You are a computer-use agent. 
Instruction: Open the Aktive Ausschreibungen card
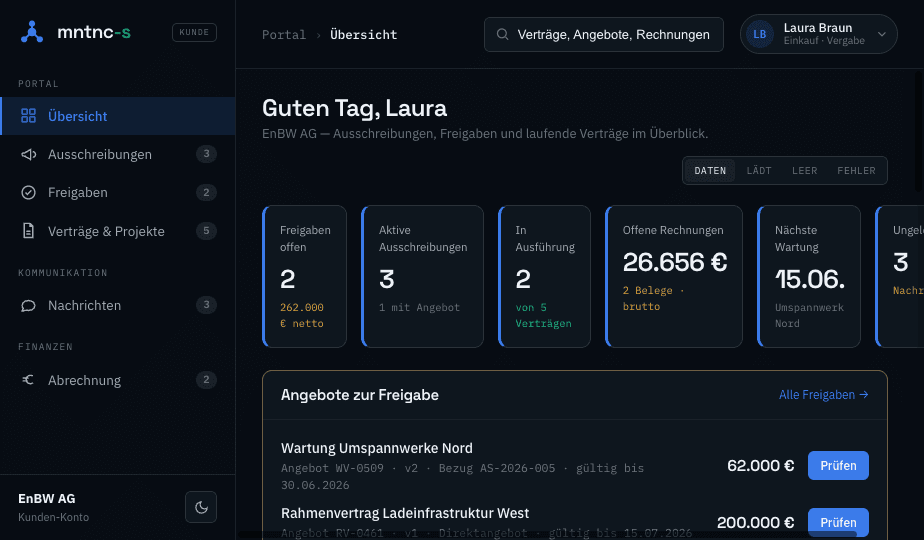[422, 276]
